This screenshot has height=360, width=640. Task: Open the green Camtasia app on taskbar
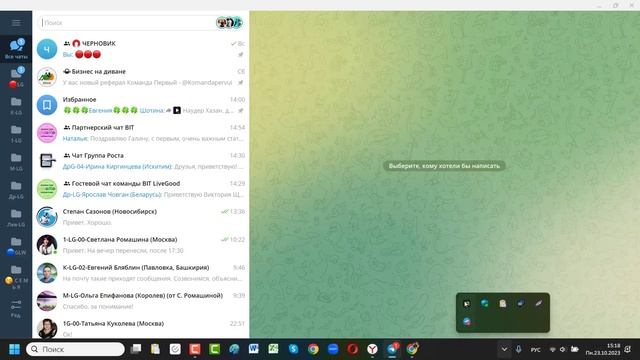pos(215,349)
